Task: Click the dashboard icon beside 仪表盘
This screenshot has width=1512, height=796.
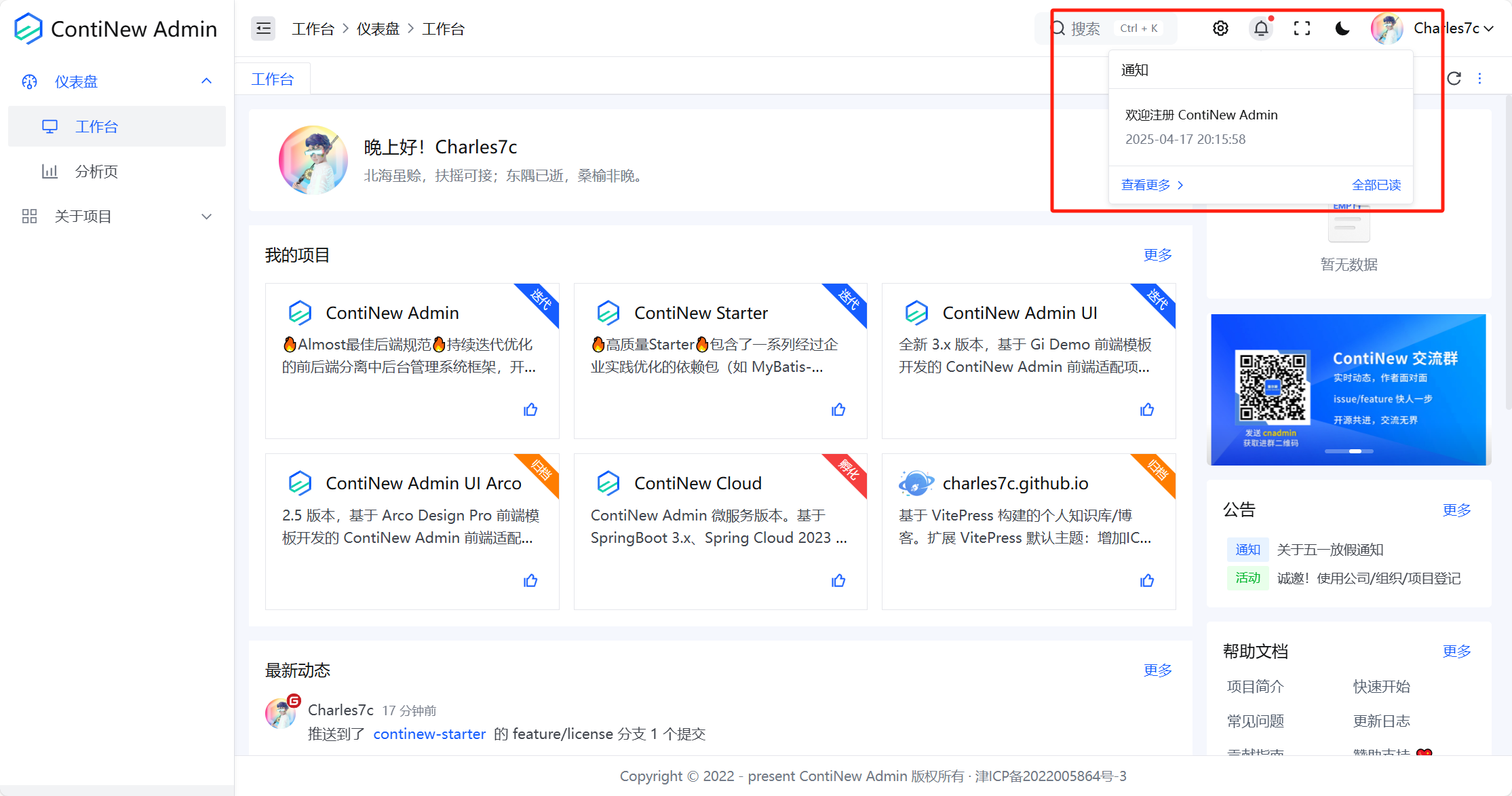Action: (x=30, y=81)
